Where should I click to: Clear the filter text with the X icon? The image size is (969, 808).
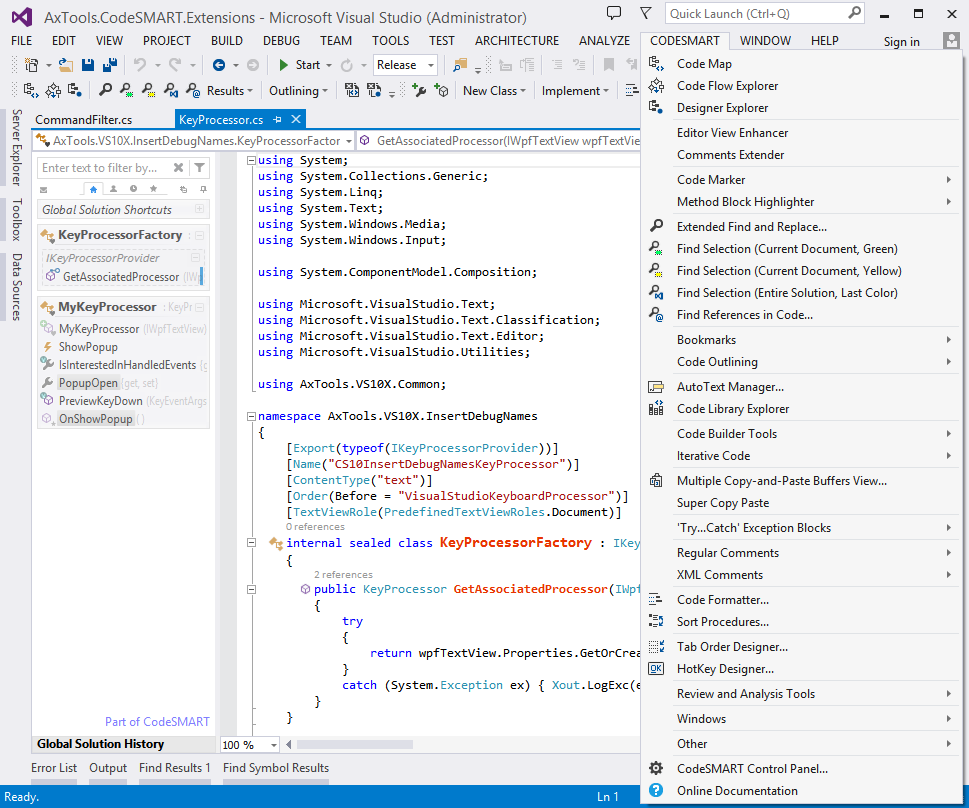pos(179,168)
